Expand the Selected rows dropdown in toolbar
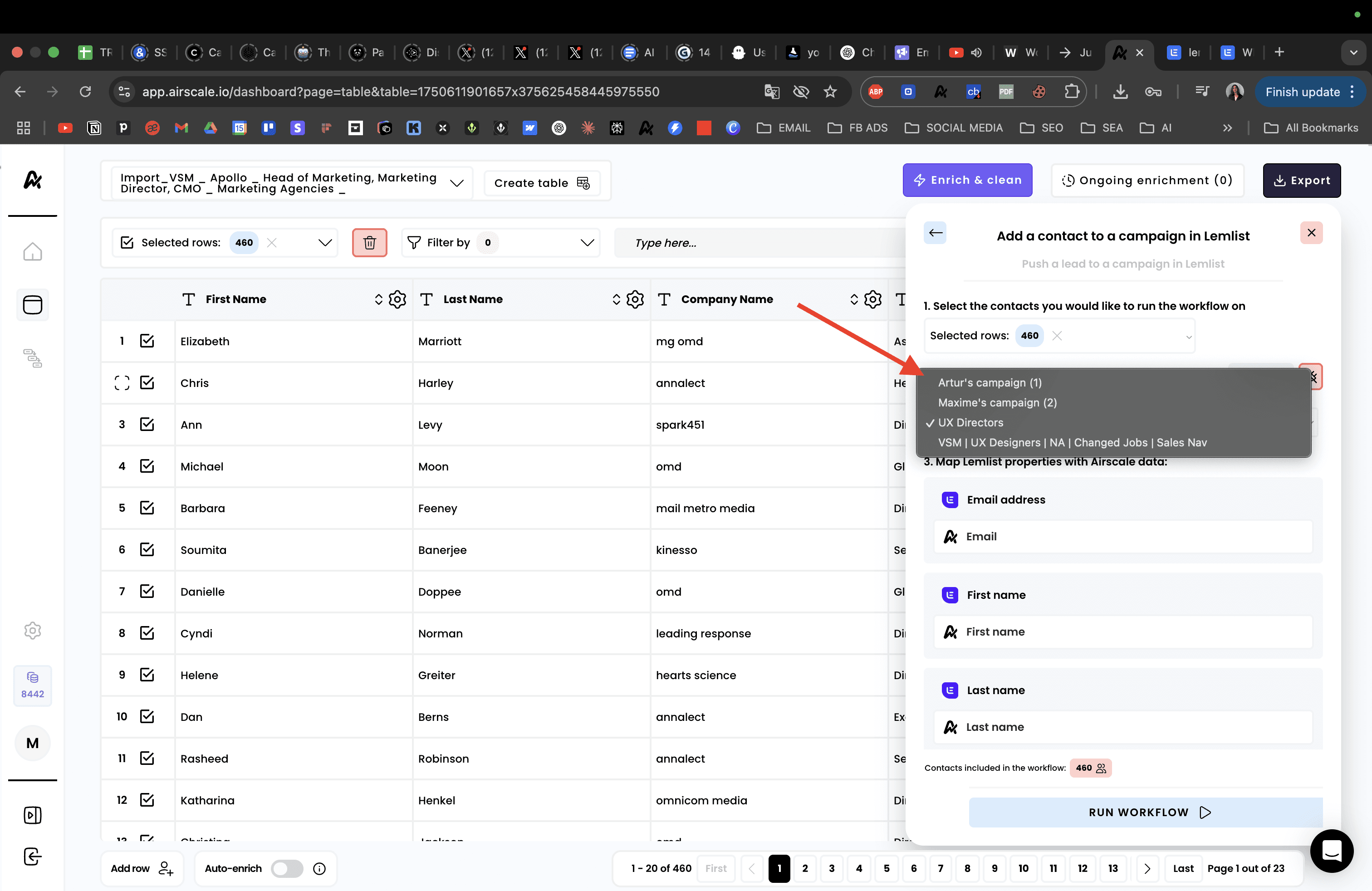The height and width of the screenshot is (891, 1372). click(x=325, y=243)
